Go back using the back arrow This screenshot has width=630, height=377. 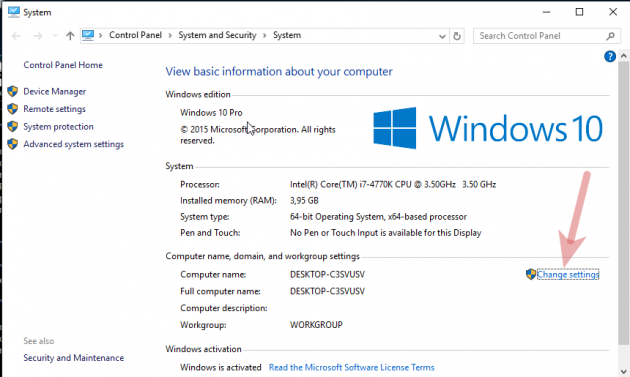16,36
